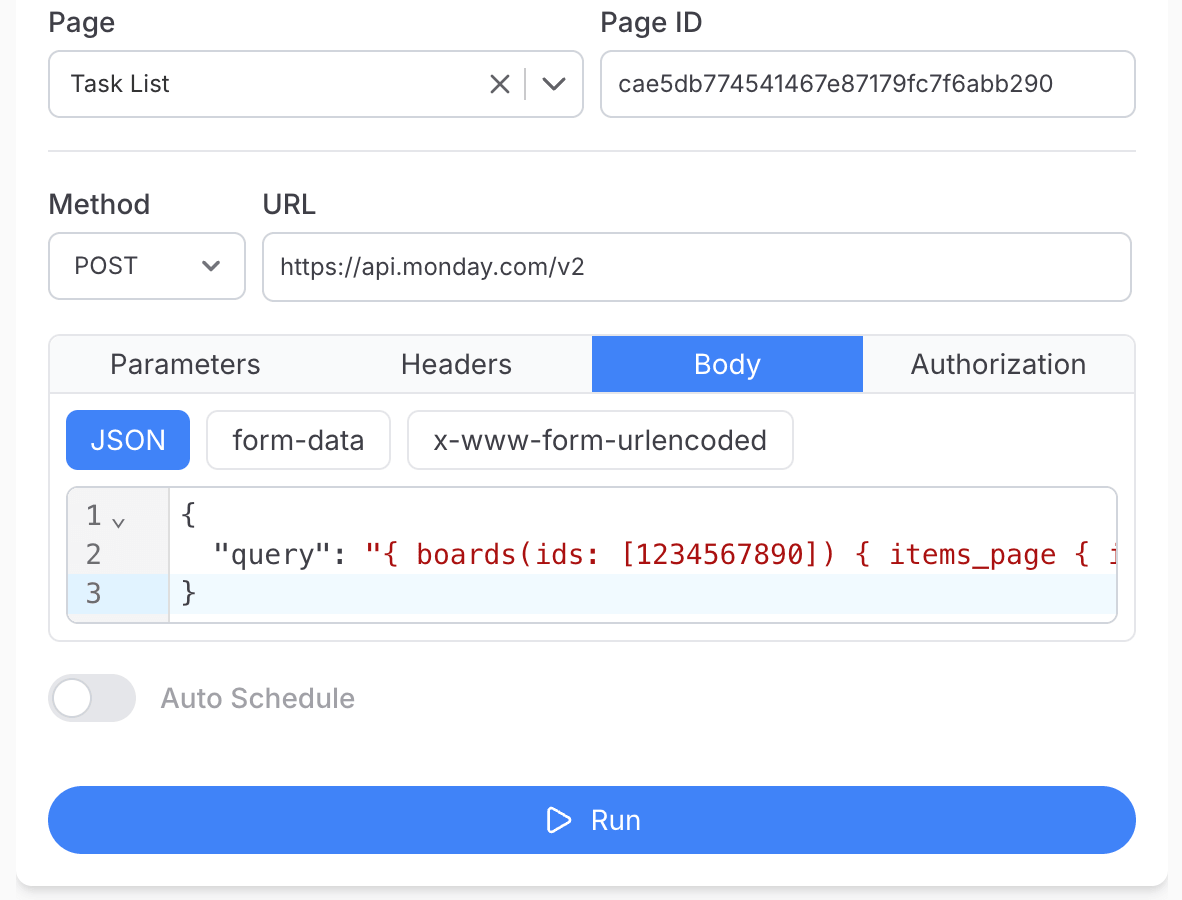Choose the form-data body type
This screenshot has height=900, width=1182.
[x=299, y=440]
